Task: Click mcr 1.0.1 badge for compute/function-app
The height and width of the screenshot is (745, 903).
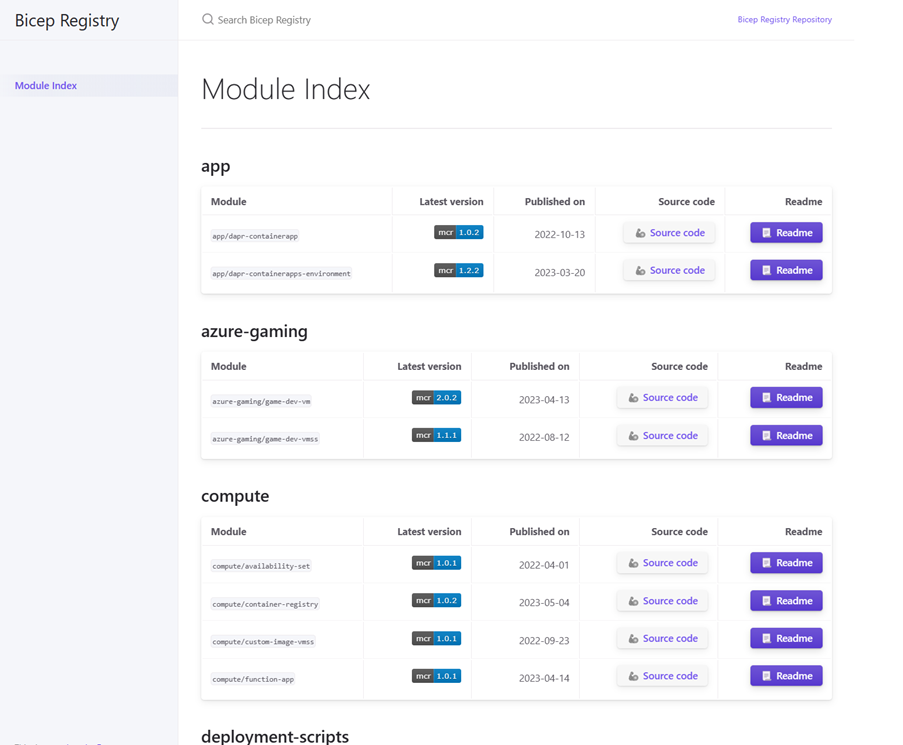Action: (x=437, y=676)
